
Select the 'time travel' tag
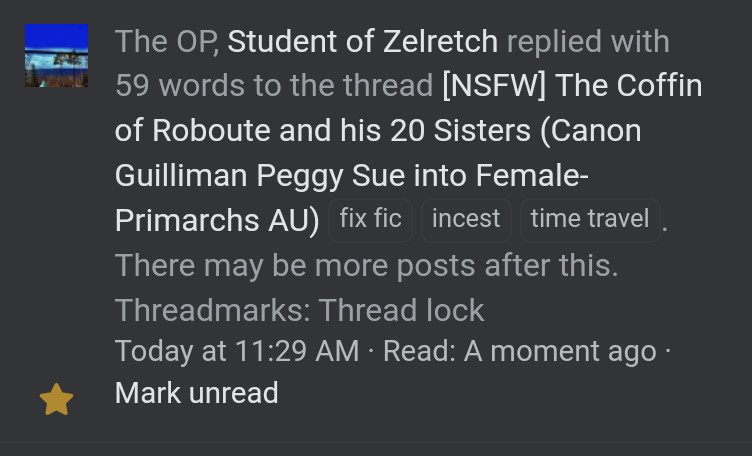point(589,219)
